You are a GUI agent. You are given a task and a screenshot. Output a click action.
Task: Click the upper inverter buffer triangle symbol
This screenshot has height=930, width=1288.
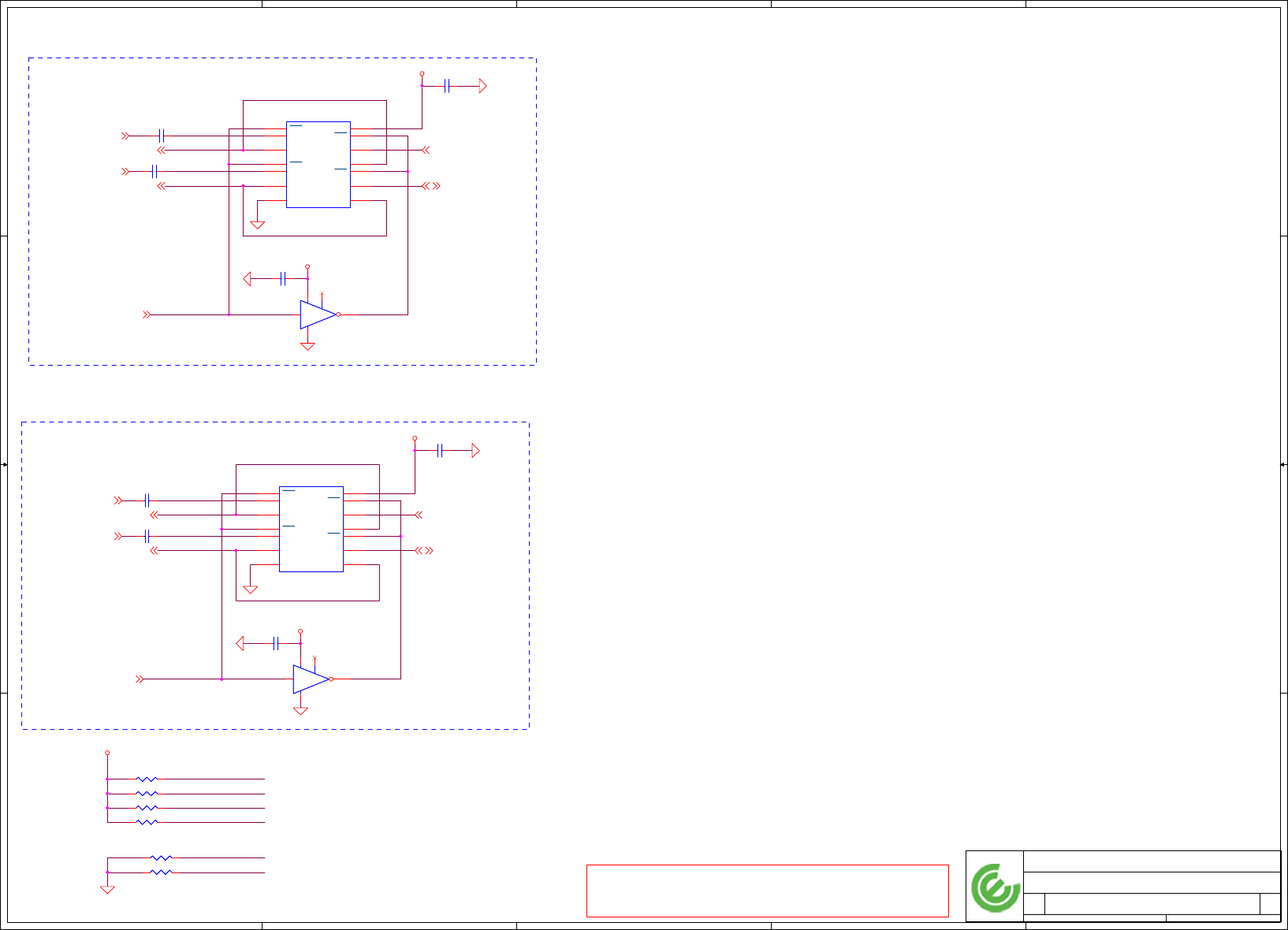pos(318,314)
